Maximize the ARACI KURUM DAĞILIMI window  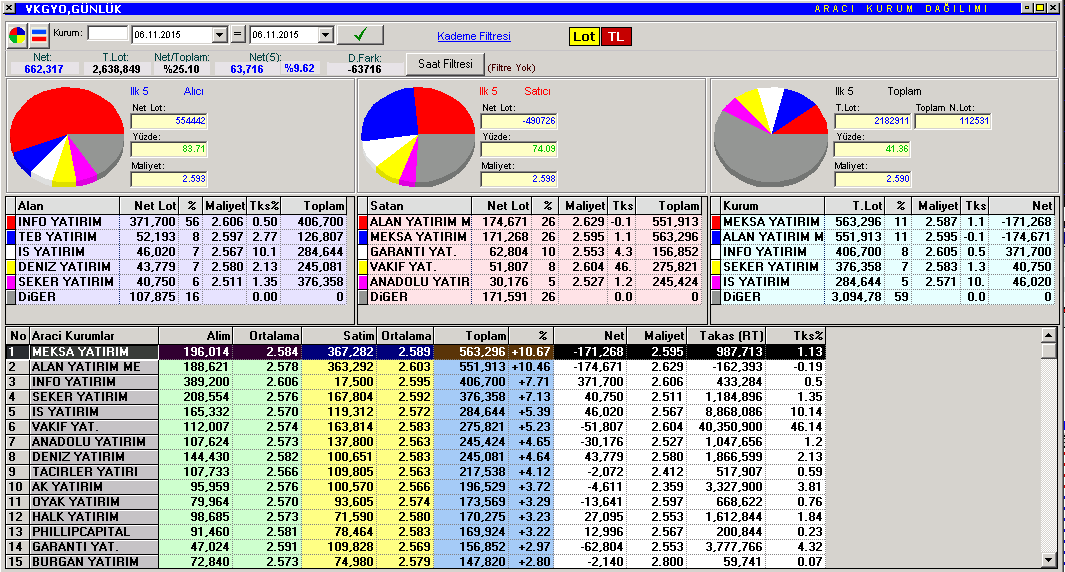[x=1039, y=7]
